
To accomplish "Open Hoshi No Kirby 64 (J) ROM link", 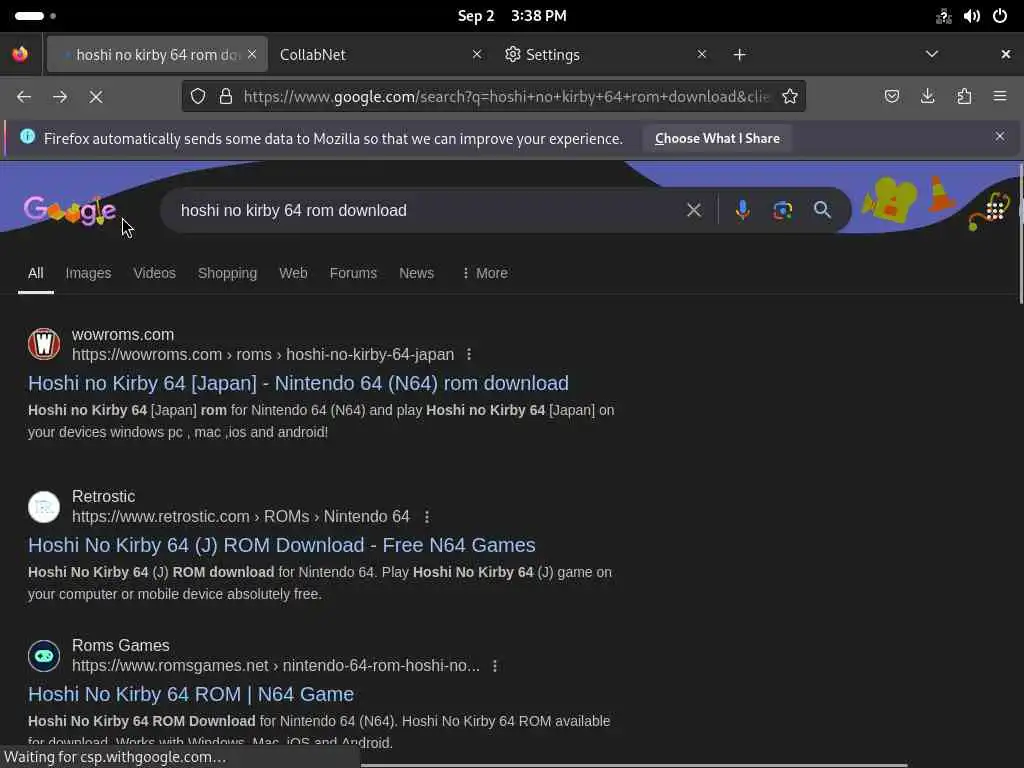I will pyautogui.click(x=281, y=545).
